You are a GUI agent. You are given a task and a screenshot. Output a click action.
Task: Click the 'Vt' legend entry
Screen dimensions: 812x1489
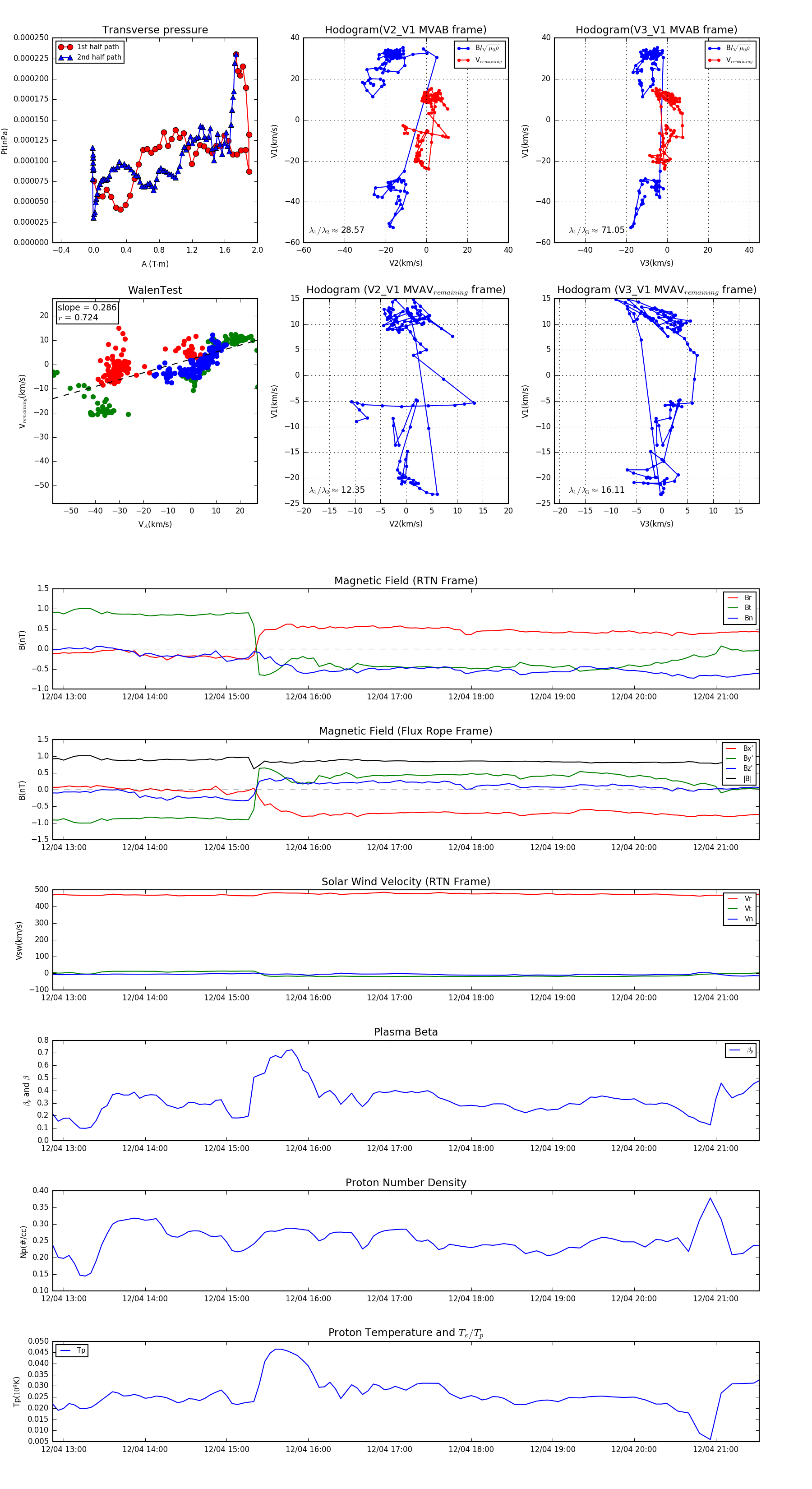coord(740,909)
